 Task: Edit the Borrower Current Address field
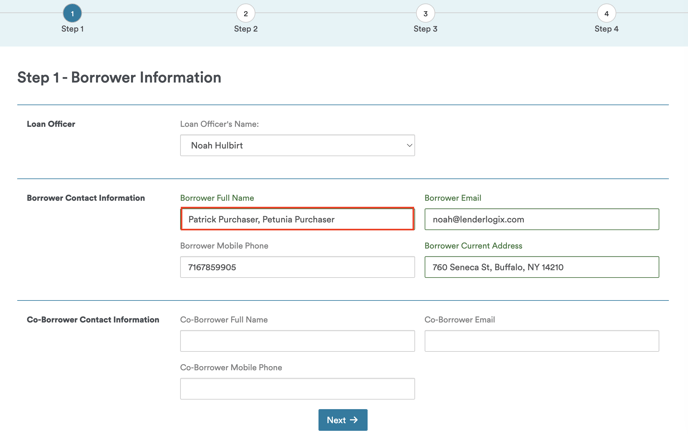[x=541, y=267]
